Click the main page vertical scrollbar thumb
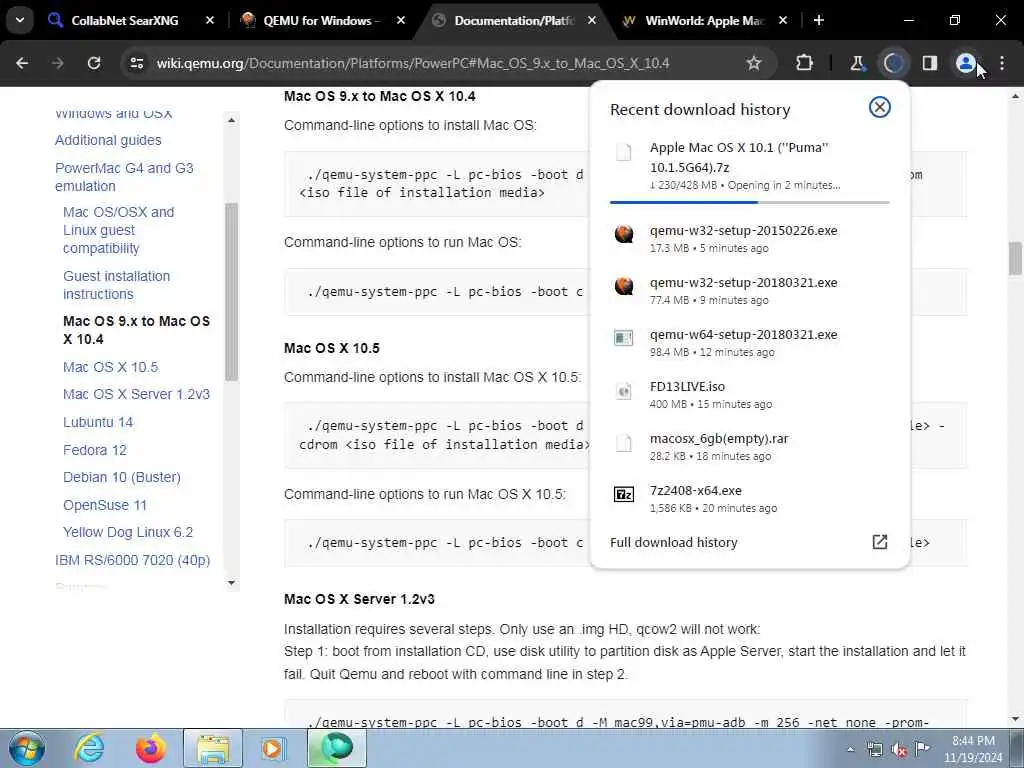The image size is (1024, 768). coord(1015,259)
